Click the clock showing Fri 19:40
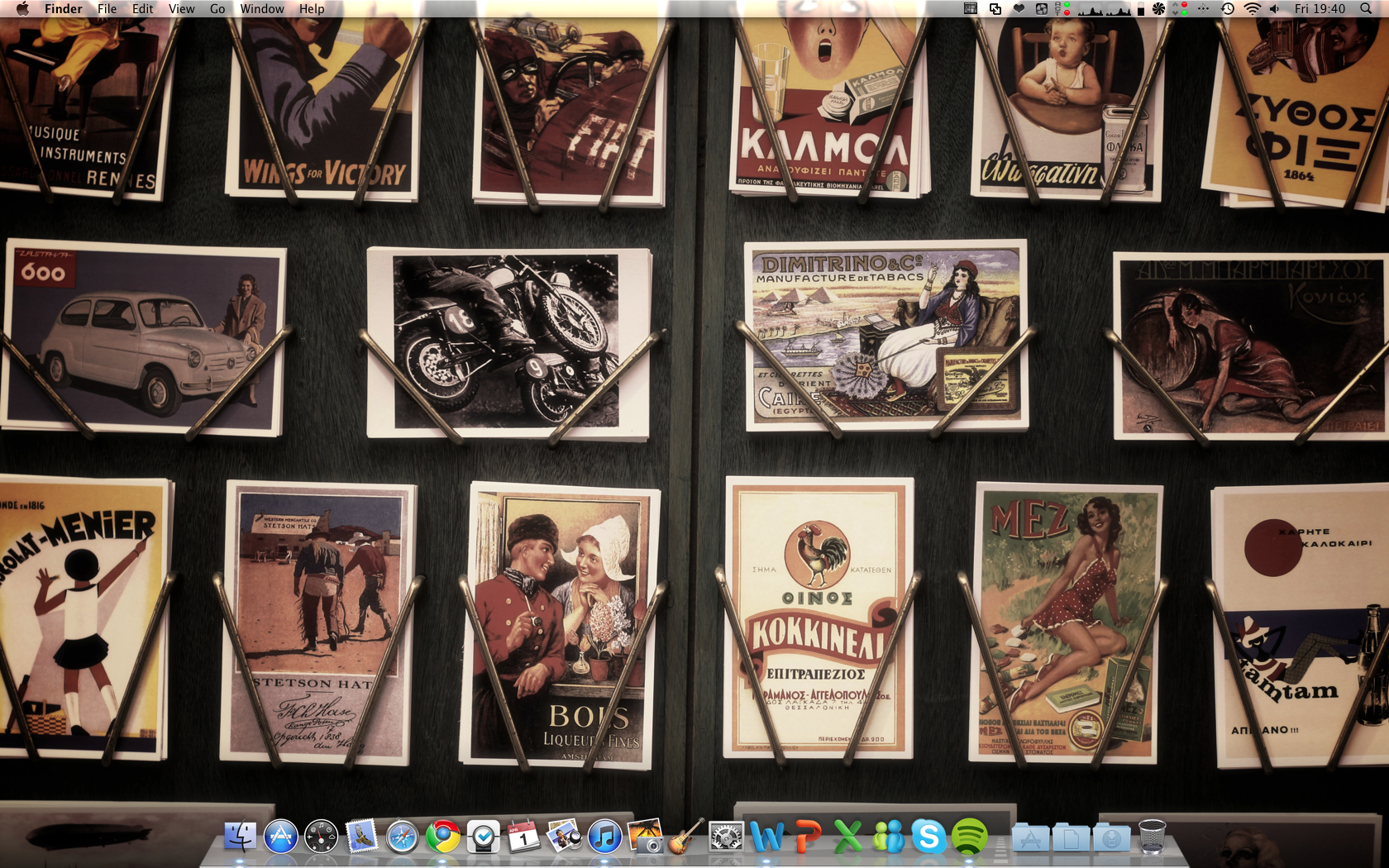This screenshot has height=868, width=1389. click(x=1320, y=8)
